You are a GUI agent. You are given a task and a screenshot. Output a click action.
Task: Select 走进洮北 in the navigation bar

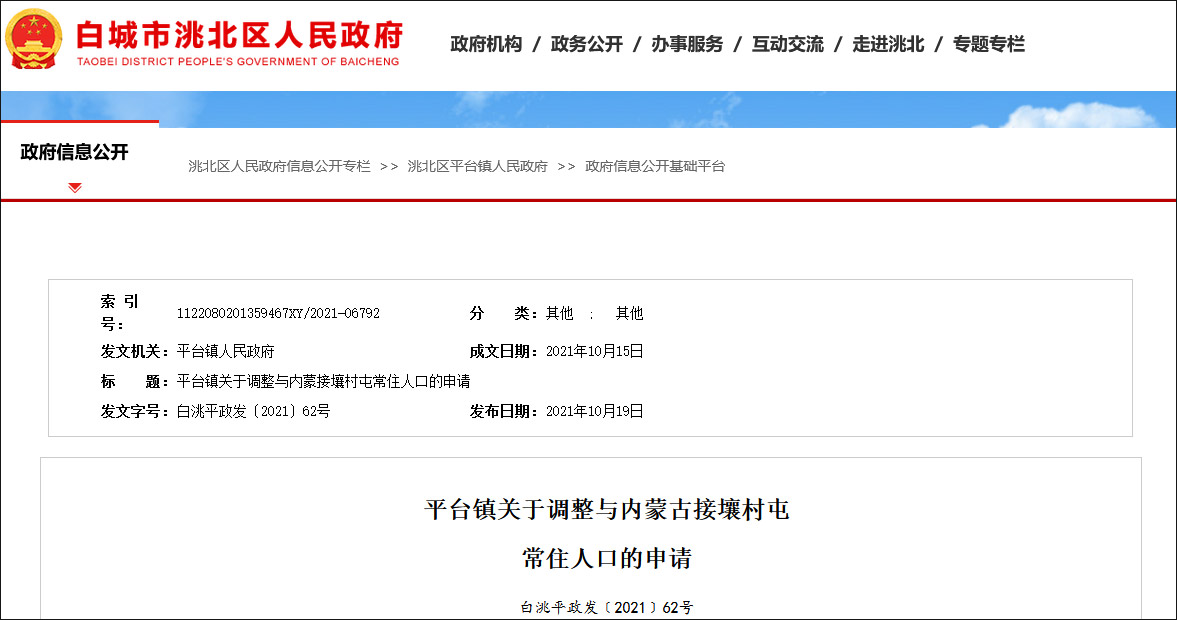pos(890,44)
